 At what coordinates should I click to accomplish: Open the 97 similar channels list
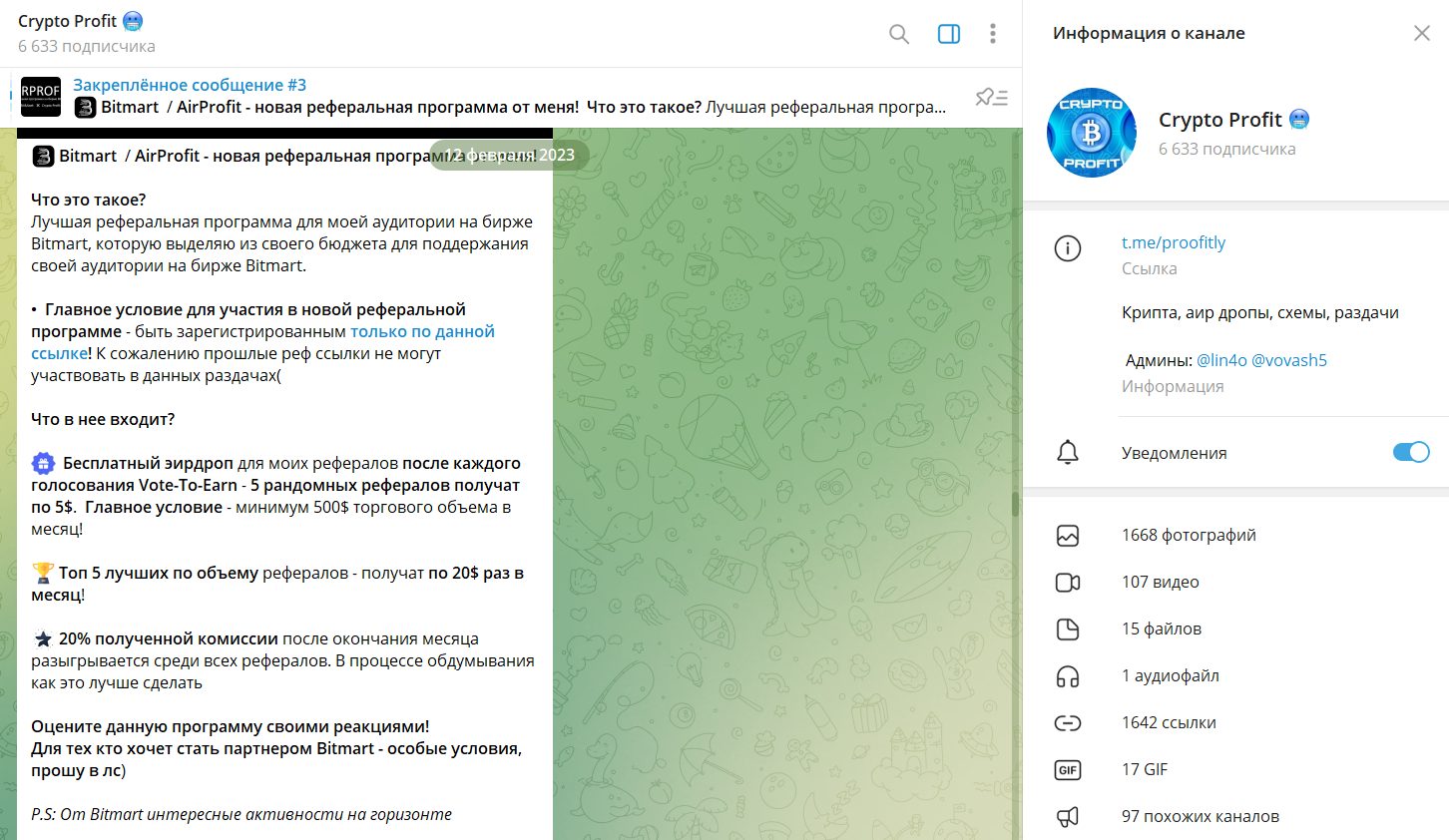click(1235, 816)
